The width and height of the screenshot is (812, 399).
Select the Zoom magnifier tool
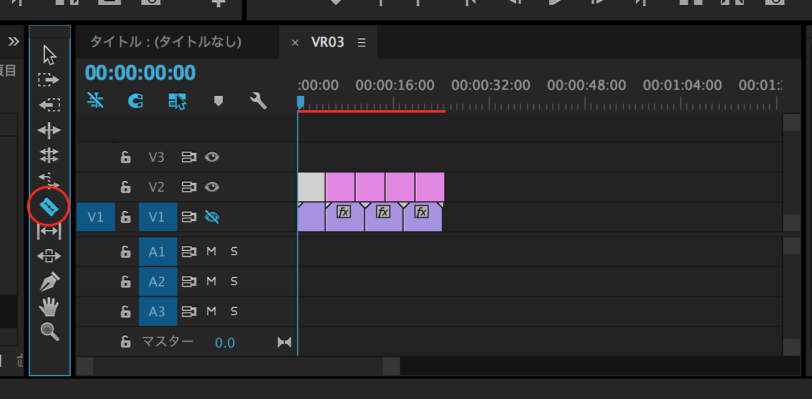pos(50,332)
